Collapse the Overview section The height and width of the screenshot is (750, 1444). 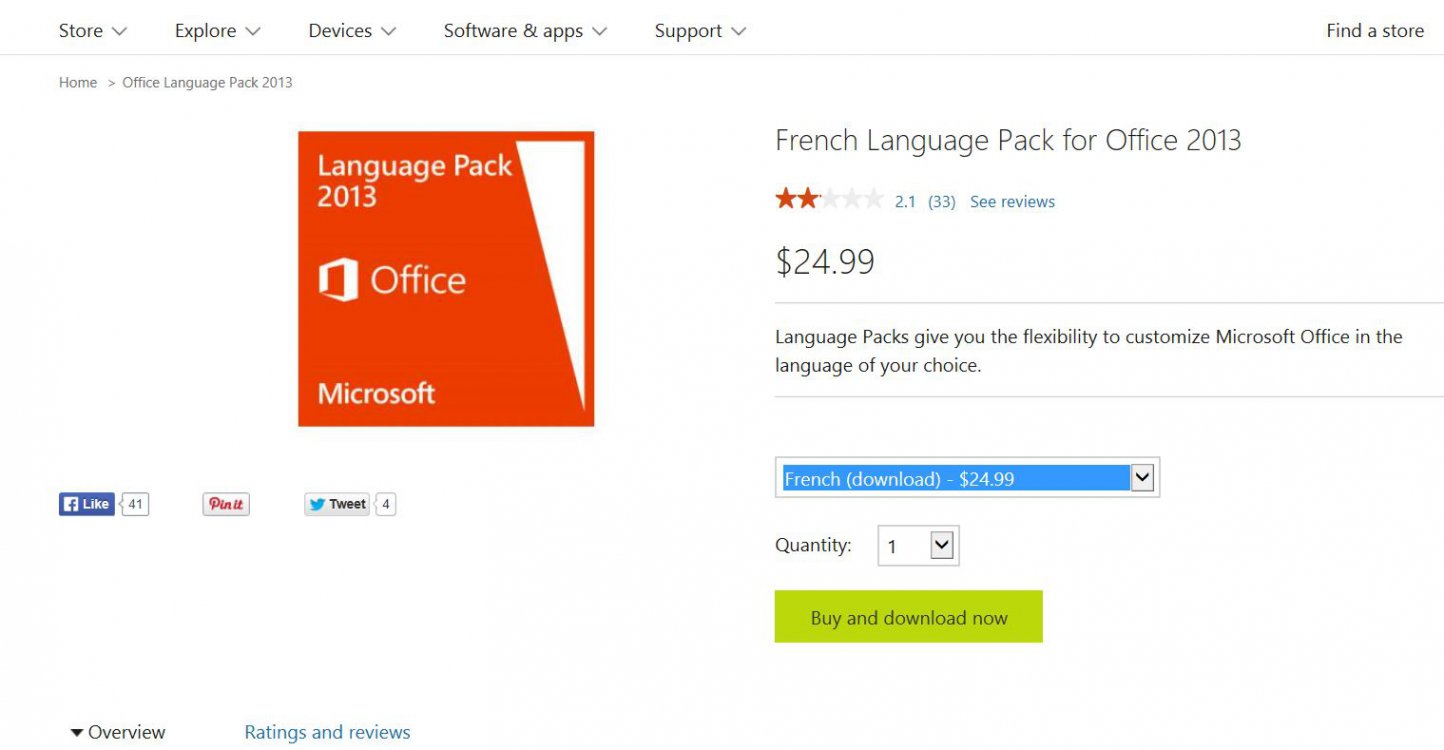[x=117, y=732]
